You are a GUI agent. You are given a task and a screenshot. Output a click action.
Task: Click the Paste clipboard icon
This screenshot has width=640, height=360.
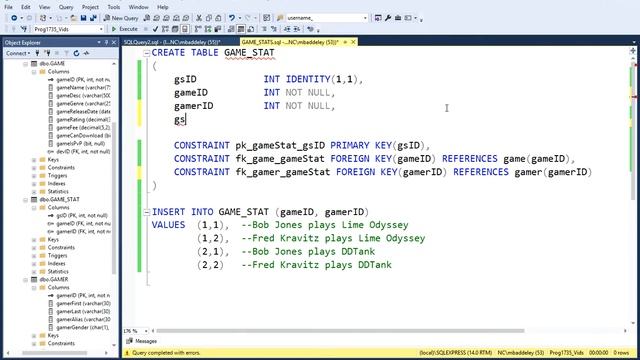pos(218,18)
